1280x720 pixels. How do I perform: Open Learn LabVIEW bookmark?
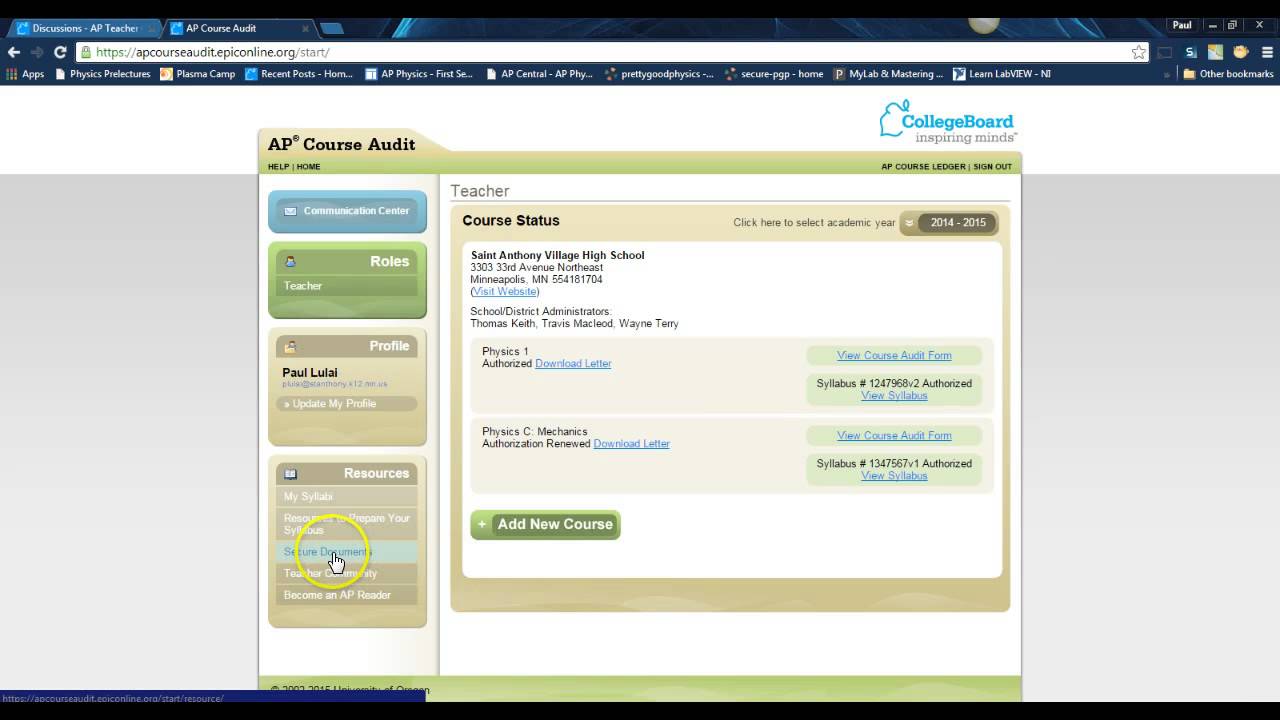tap(1002, 74)
